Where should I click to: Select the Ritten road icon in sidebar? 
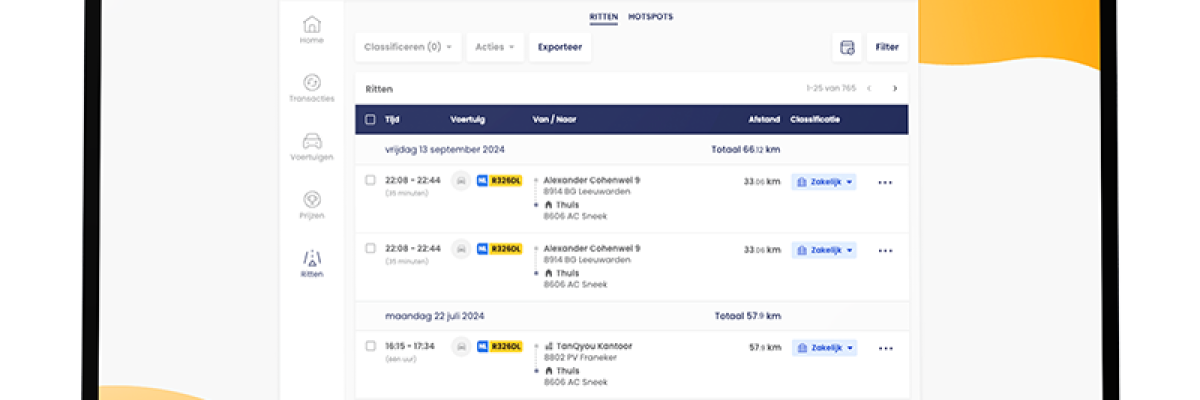(312, 258)
